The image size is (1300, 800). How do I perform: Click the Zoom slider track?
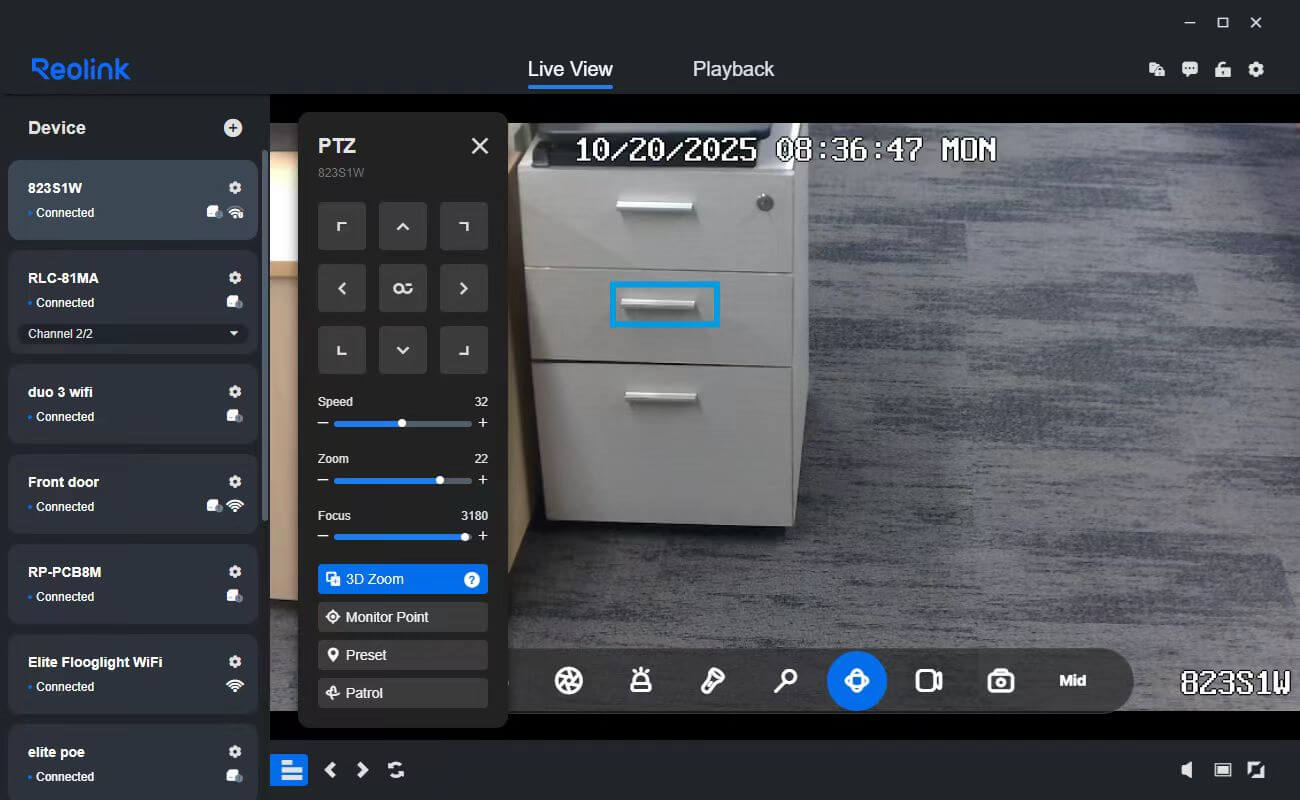pos(403,480)
